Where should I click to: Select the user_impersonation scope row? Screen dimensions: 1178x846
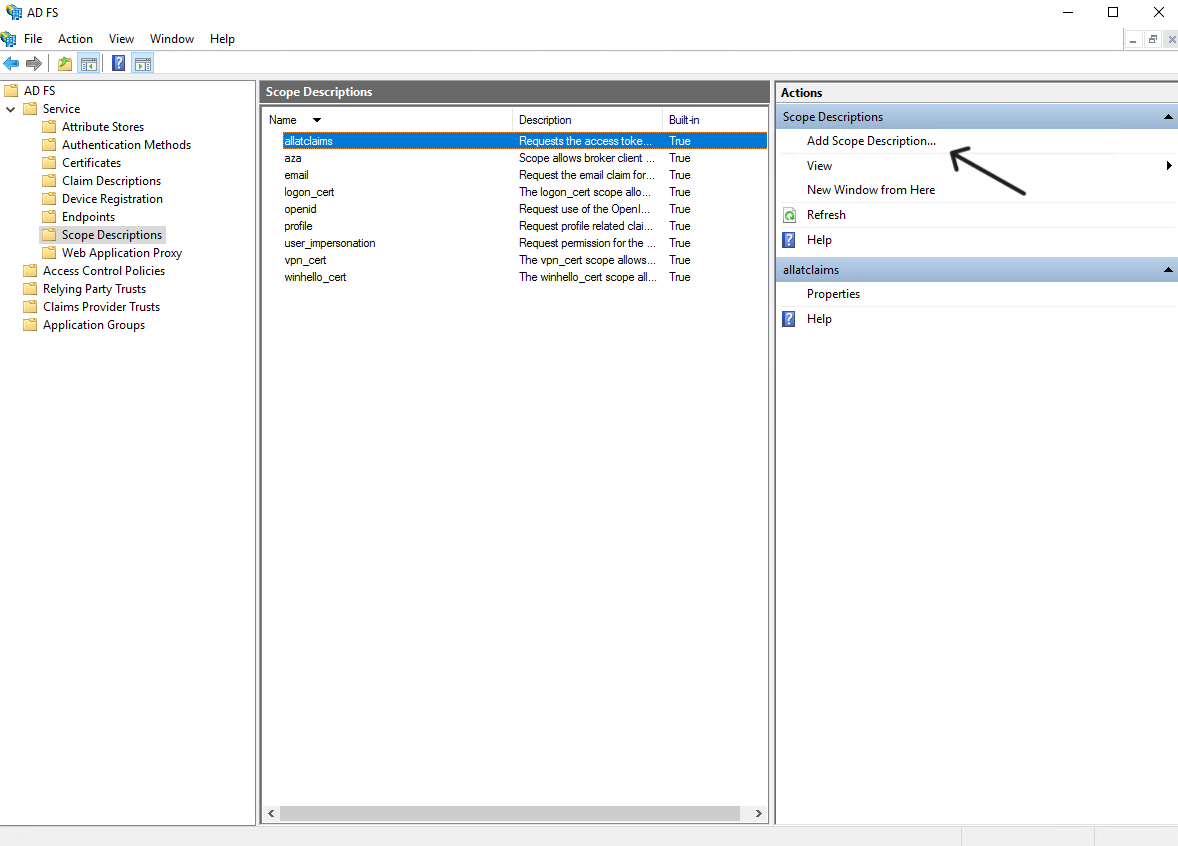point(524,243)
